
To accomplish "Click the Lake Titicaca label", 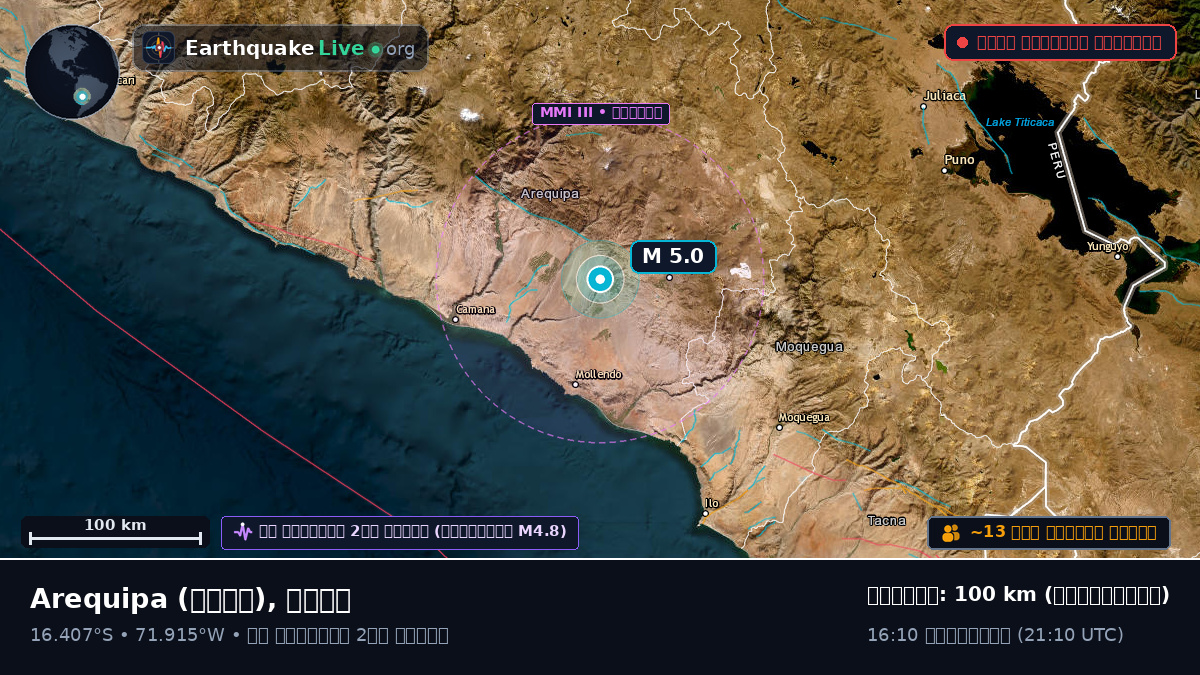I will [x=1020, y=122].
